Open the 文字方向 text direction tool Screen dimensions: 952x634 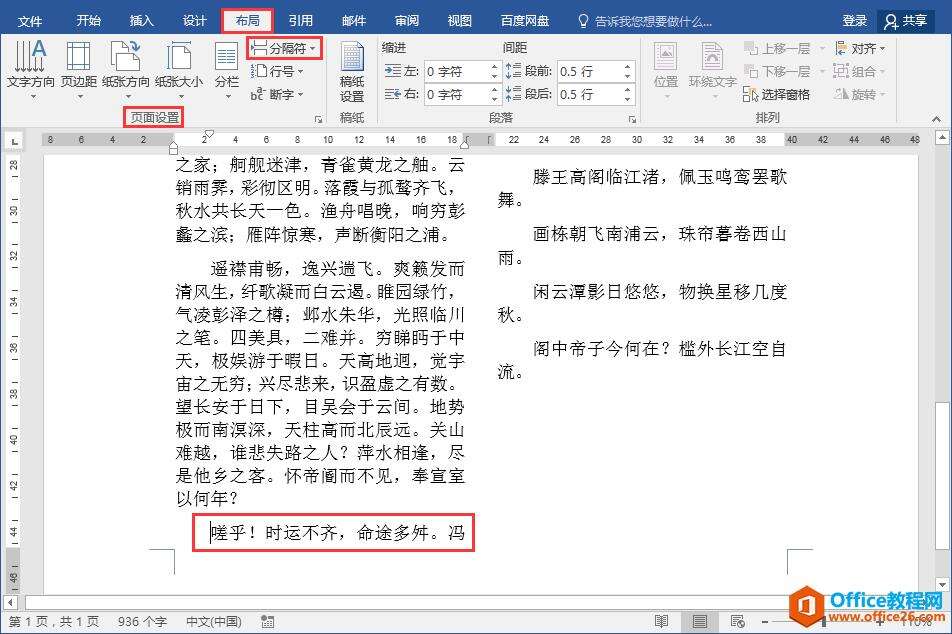tap(30, 69)
